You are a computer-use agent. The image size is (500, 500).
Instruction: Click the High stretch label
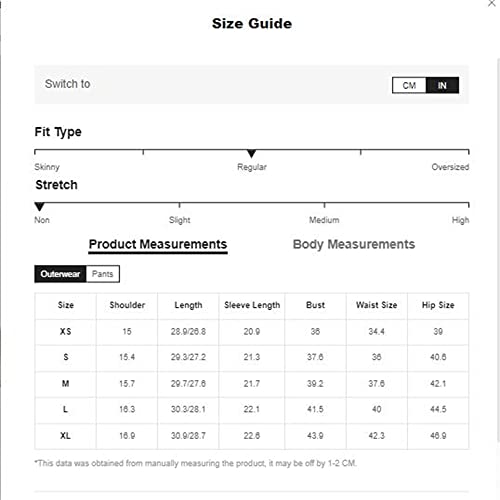pos(460,220)
